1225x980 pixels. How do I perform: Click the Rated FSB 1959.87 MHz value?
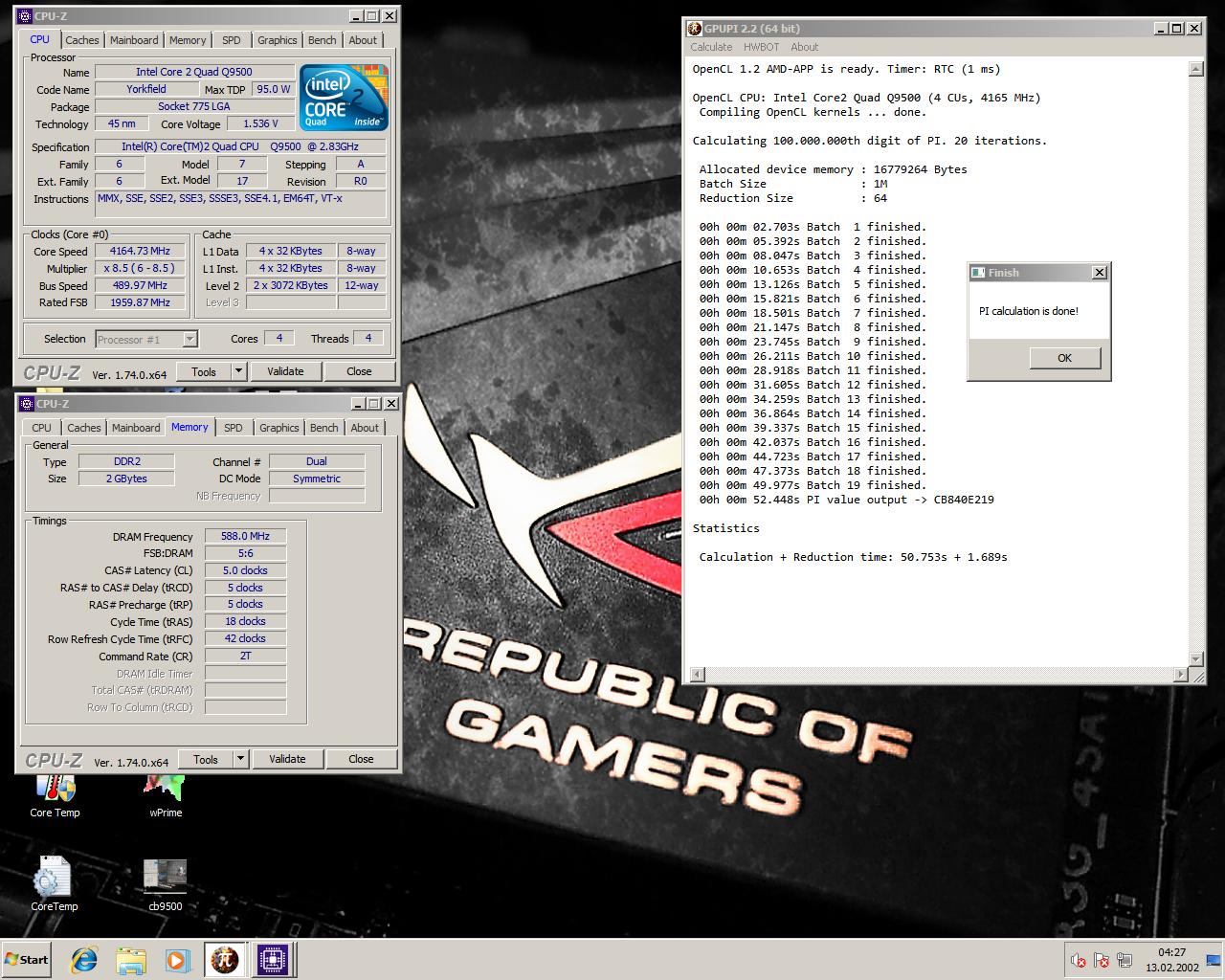click(140, 302)
